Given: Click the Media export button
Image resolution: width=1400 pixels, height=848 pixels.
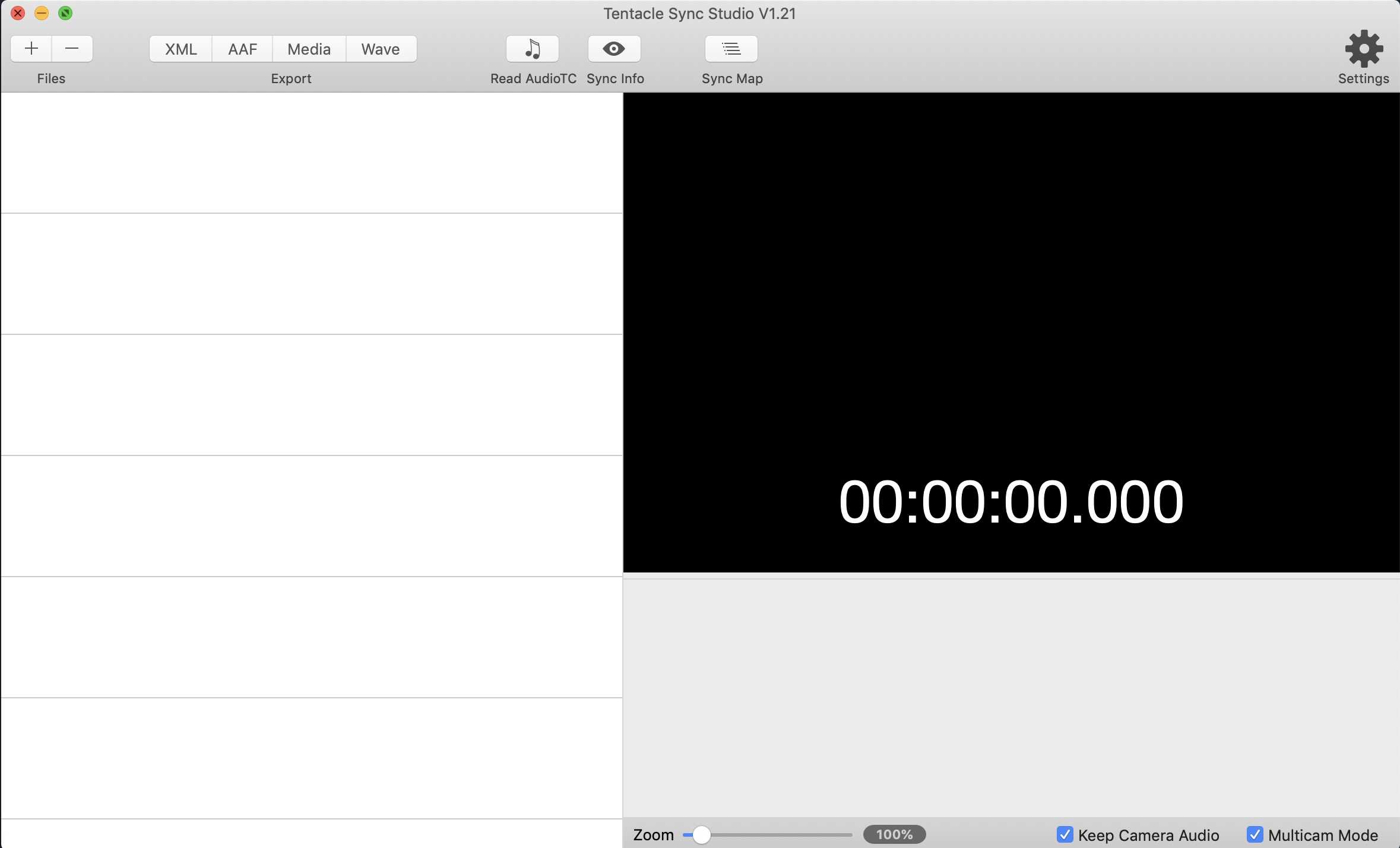Looking at the screenshot, I should click(309, 49).
